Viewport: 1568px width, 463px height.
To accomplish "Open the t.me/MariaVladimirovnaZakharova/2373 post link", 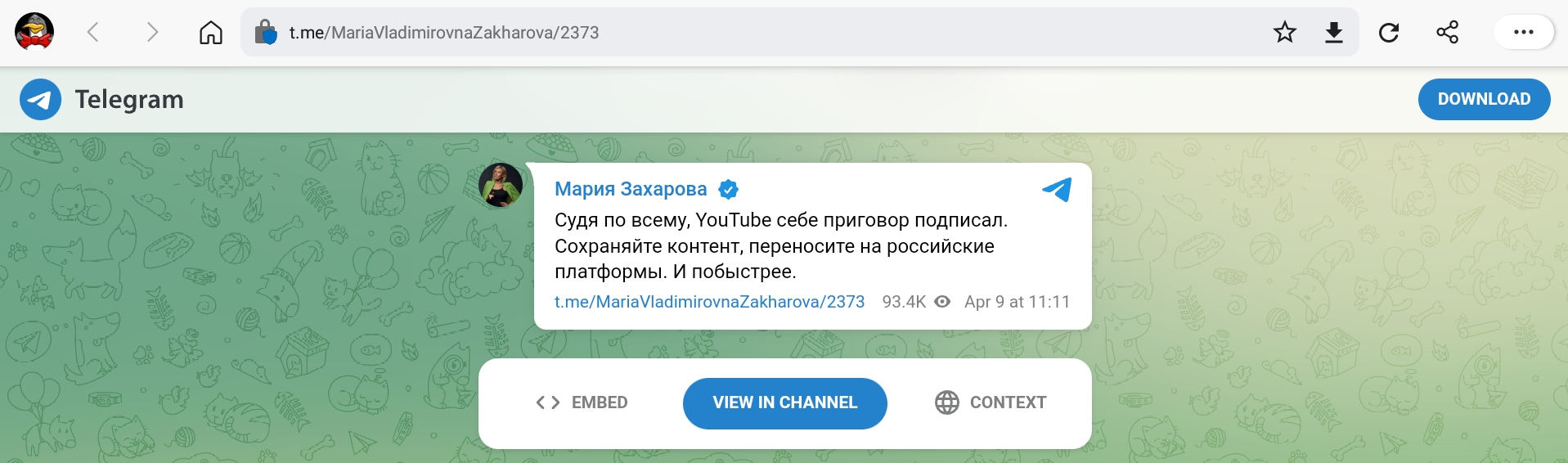I will coord(709,302).
